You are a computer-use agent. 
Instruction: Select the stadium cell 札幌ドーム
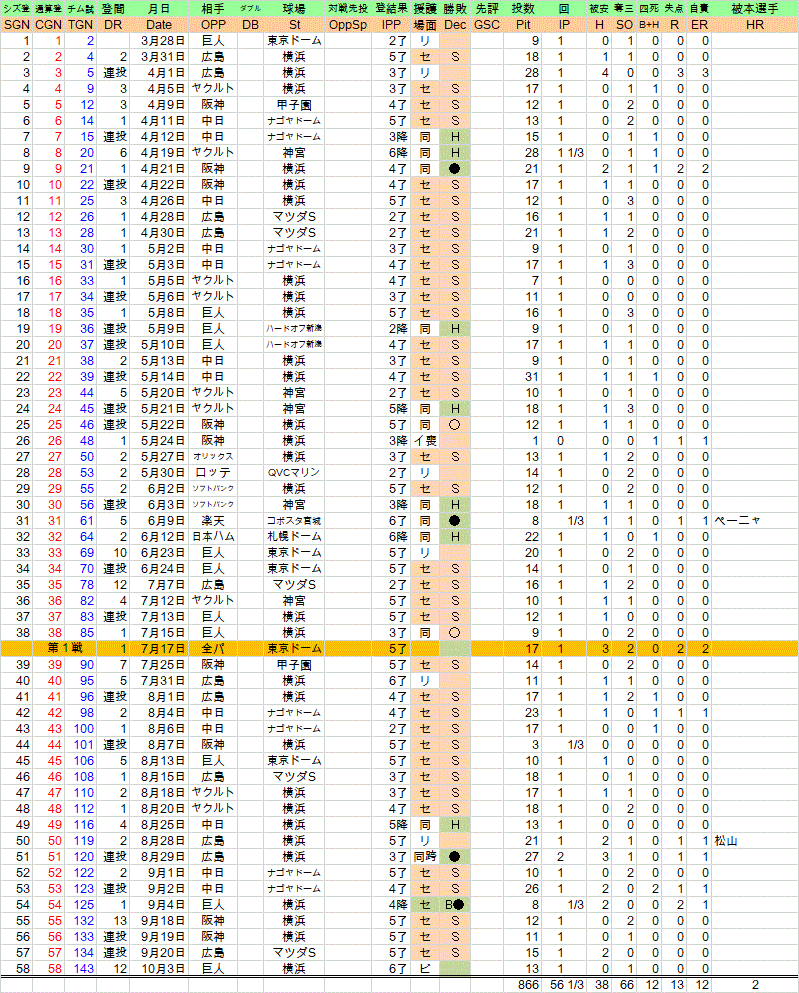294,536
